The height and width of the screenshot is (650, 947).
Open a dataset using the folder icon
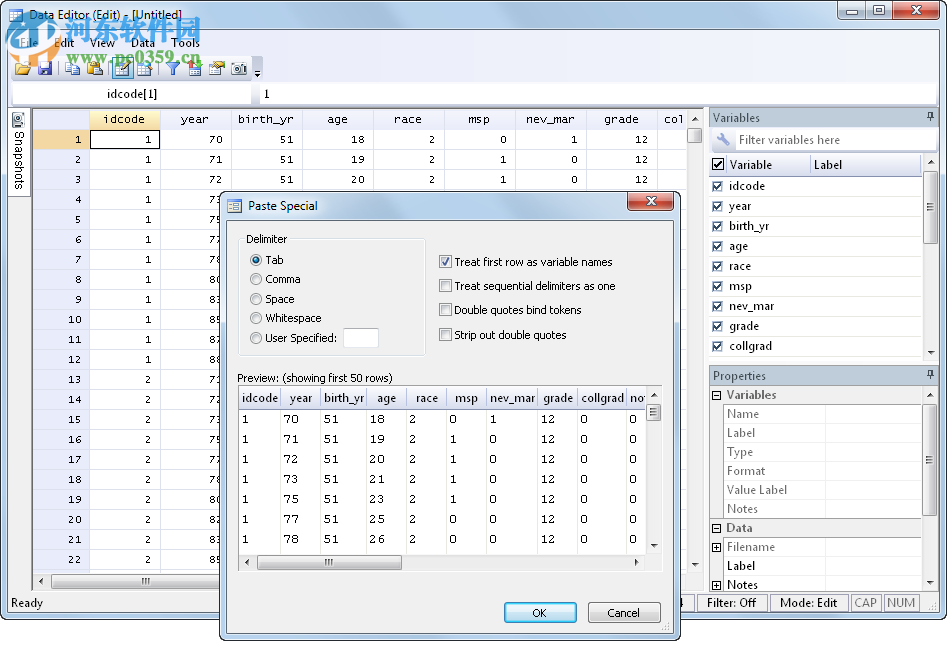[x=22, y=68]
